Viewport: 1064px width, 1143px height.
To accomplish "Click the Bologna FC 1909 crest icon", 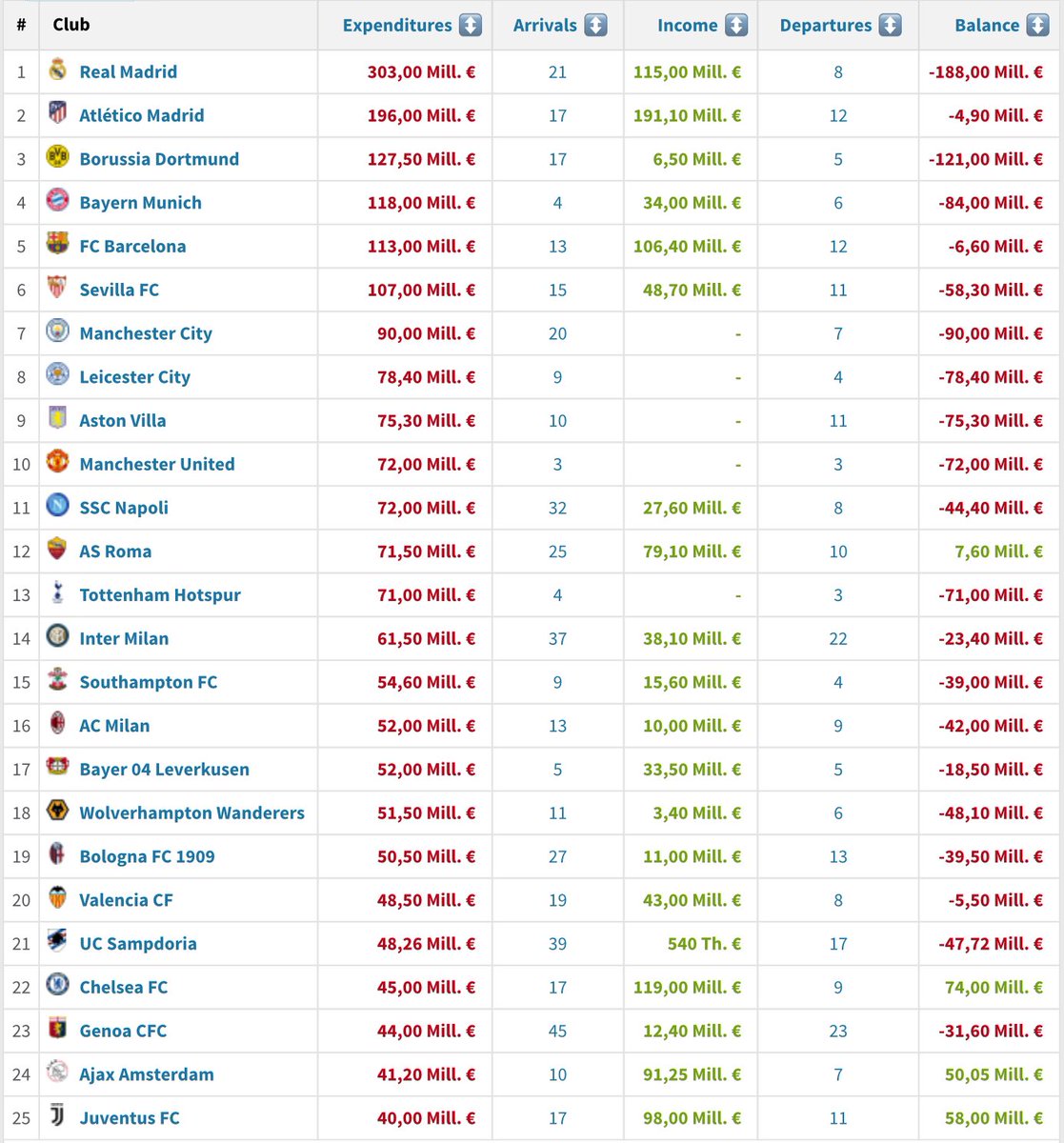I will (57, 855).
